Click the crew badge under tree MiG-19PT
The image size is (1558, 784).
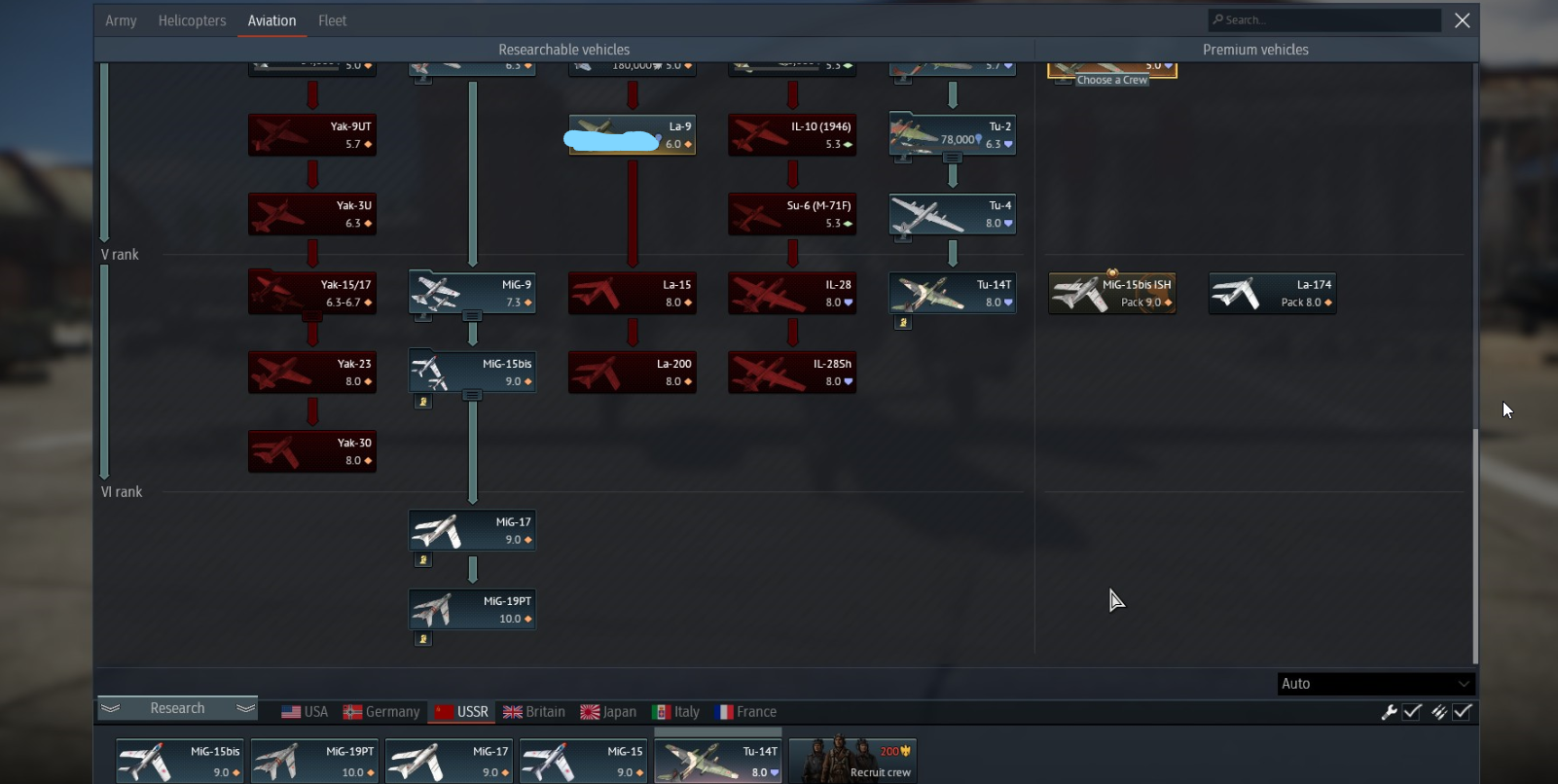pyautogui.click(x=423, y=639)
